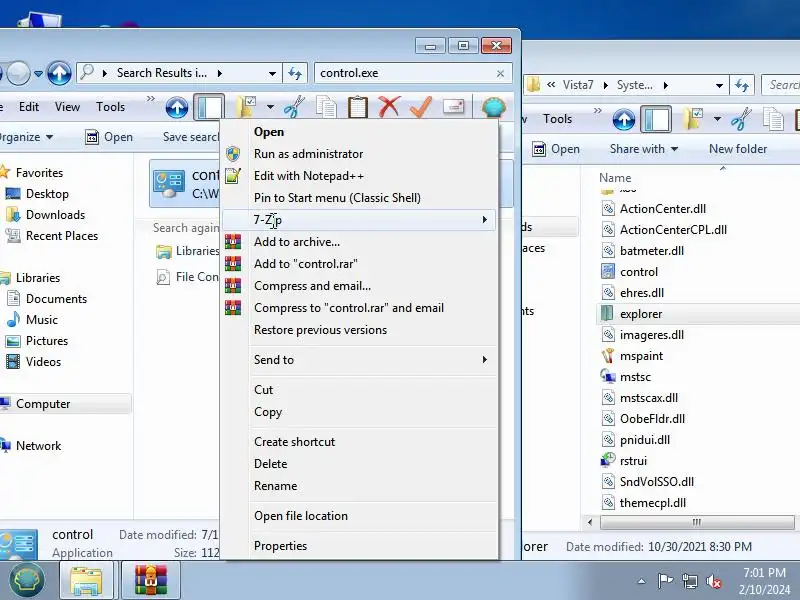This screenshot has width=800, height=600.
Task: Click the Cut scissors icon in front window toolbar
Action: (x=294, y=107)
